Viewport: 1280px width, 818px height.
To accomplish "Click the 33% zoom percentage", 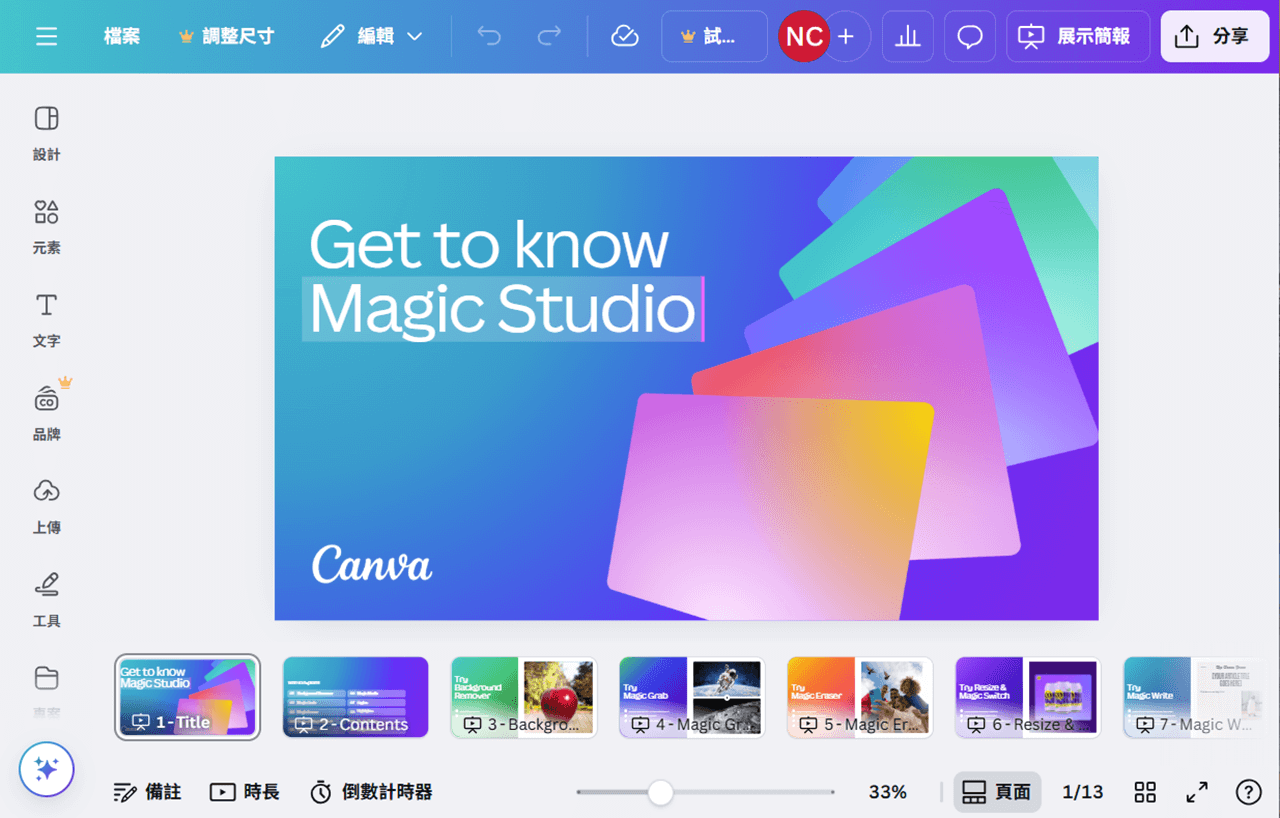I will coord(888,792).
